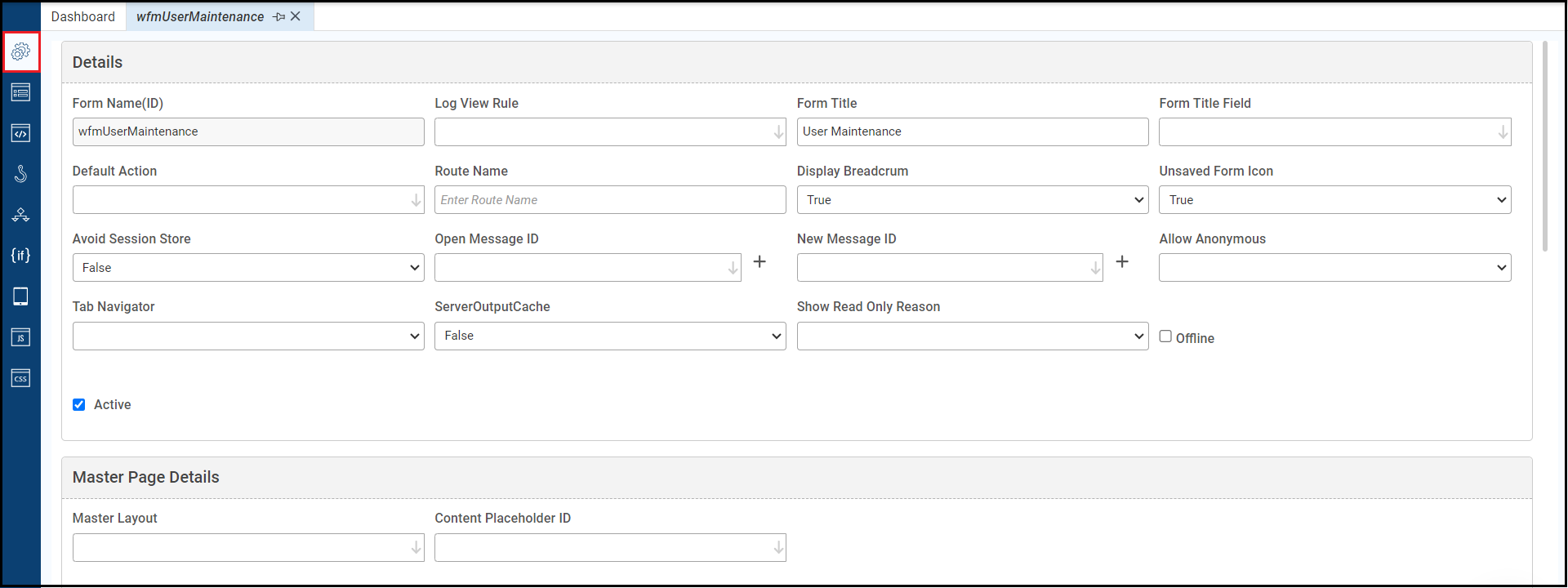Image resolution: width=1568 pixels, height=588 pixels.
Task: Enable the Offline checkbox
Action: coord(1165,336)
